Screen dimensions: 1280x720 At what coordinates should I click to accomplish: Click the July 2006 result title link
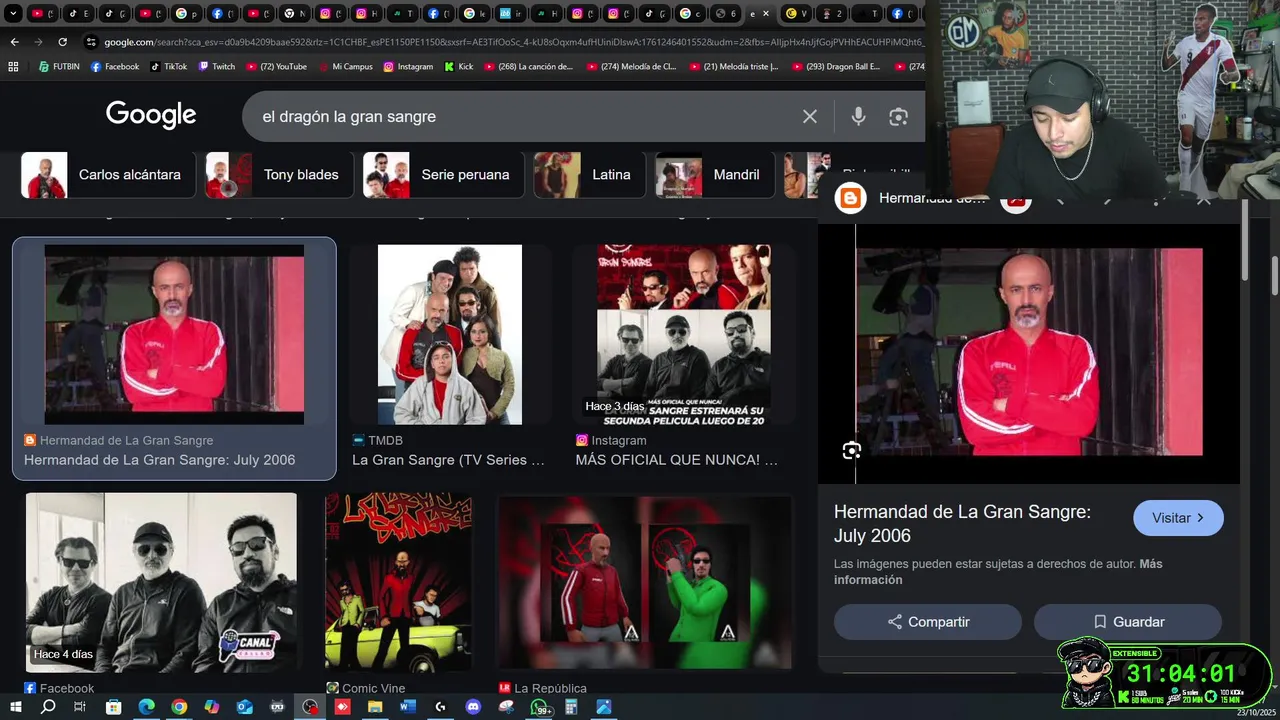[160, 461]
